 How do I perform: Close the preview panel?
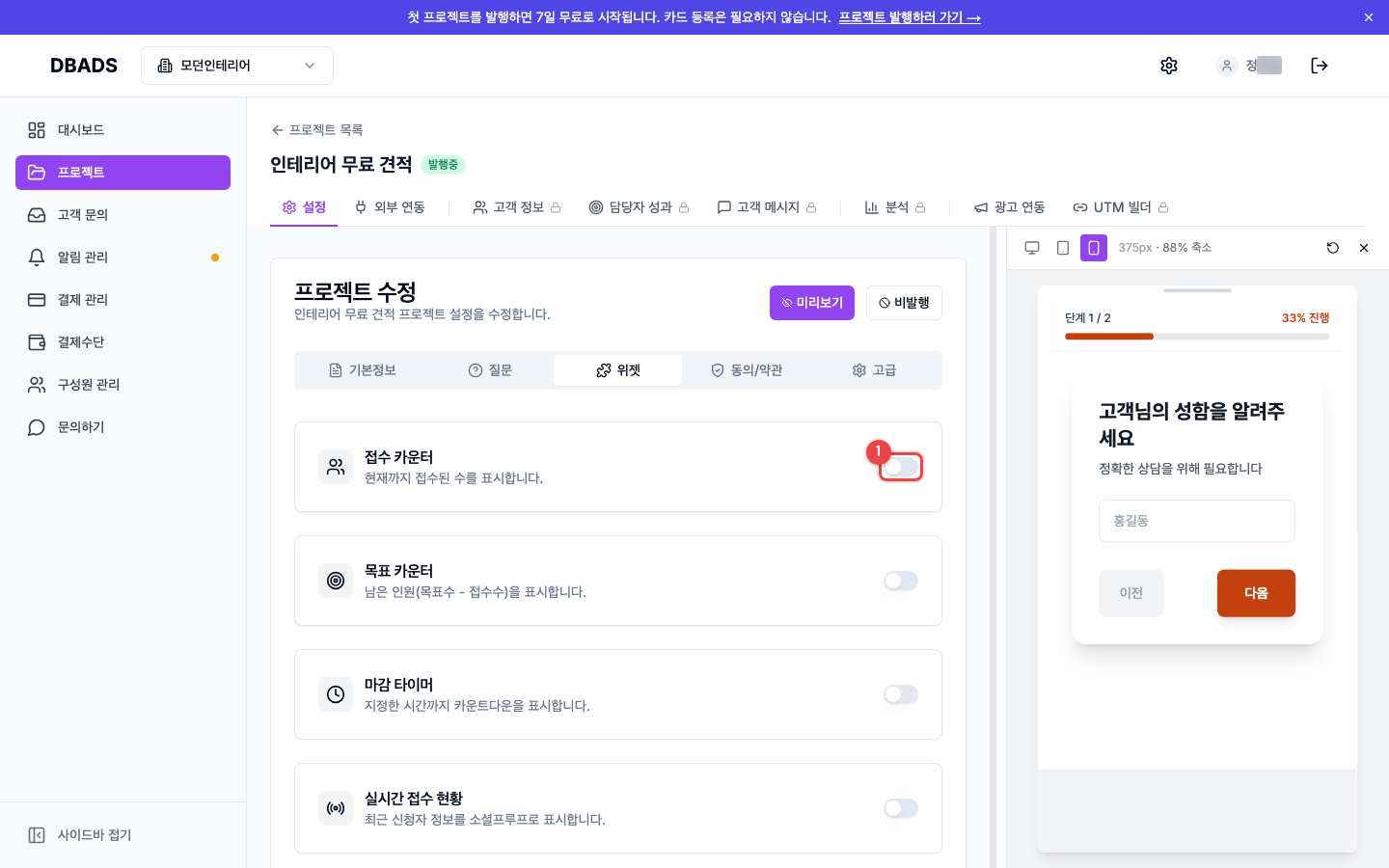coord(1364,248)
